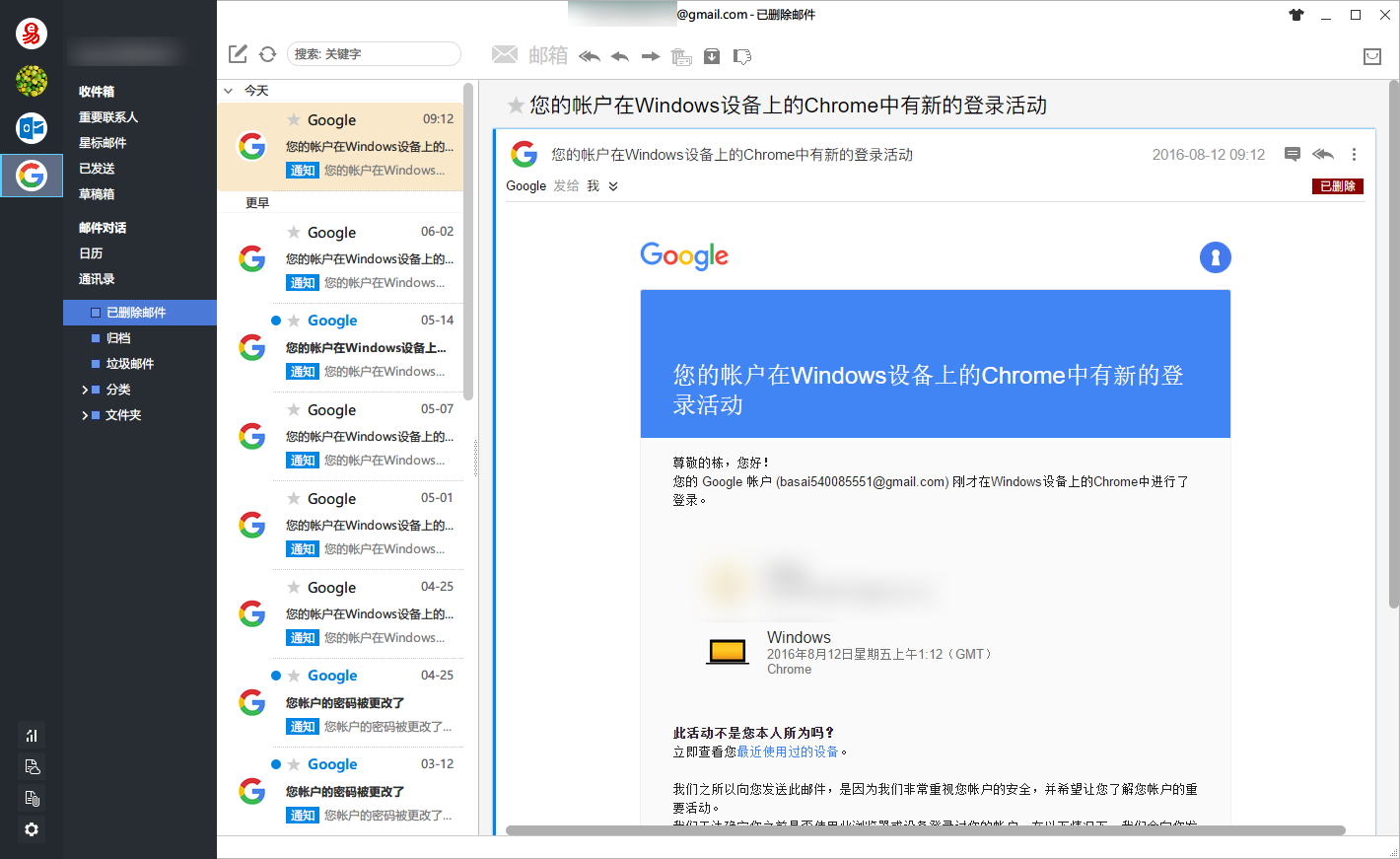Click the 已删除 red tag label
This screenshot has width=1400, height=859.
pos(1338,186)
